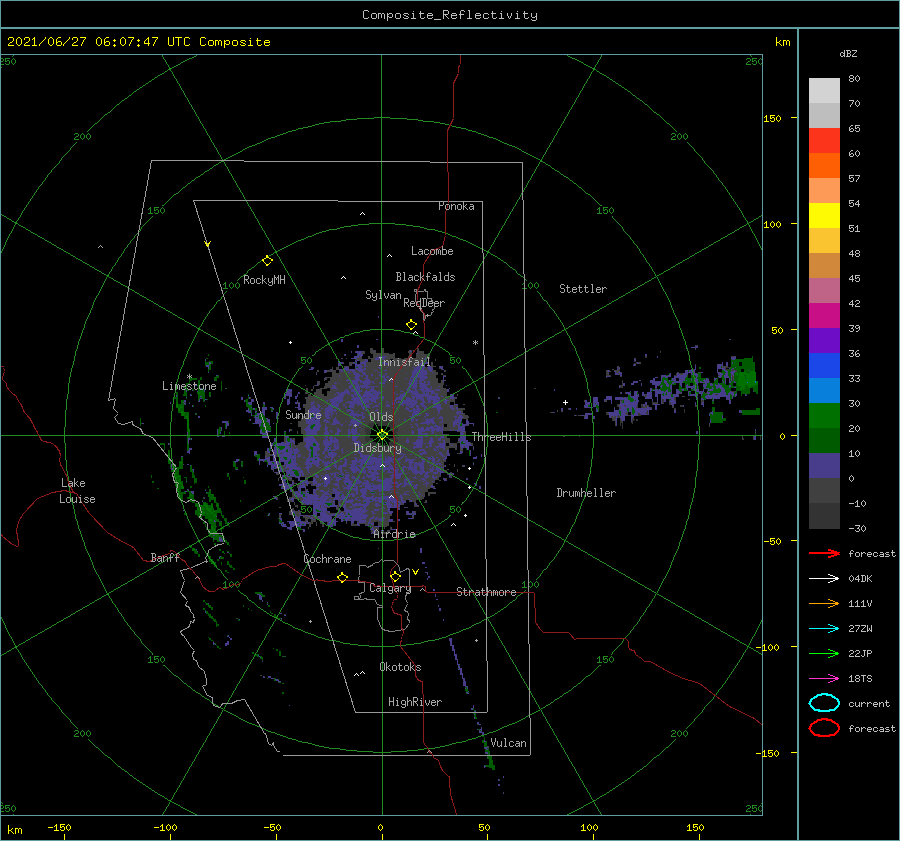
Task: Click the Calgary city label
Action: (390, 588)
